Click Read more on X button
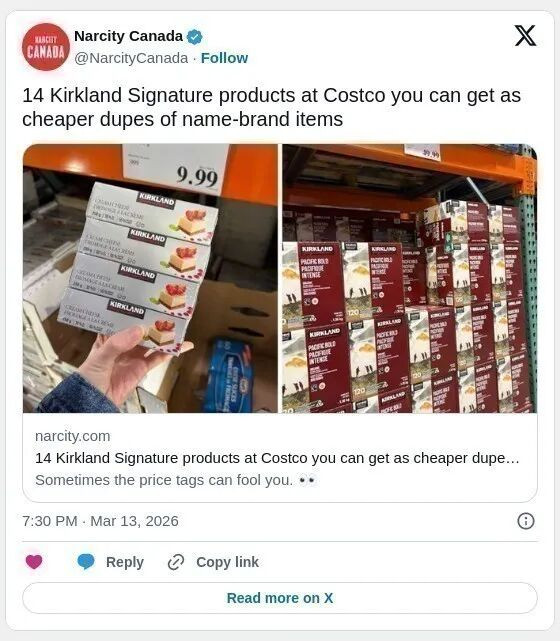Viewport: 560px width, 641px height. (280, 598)
